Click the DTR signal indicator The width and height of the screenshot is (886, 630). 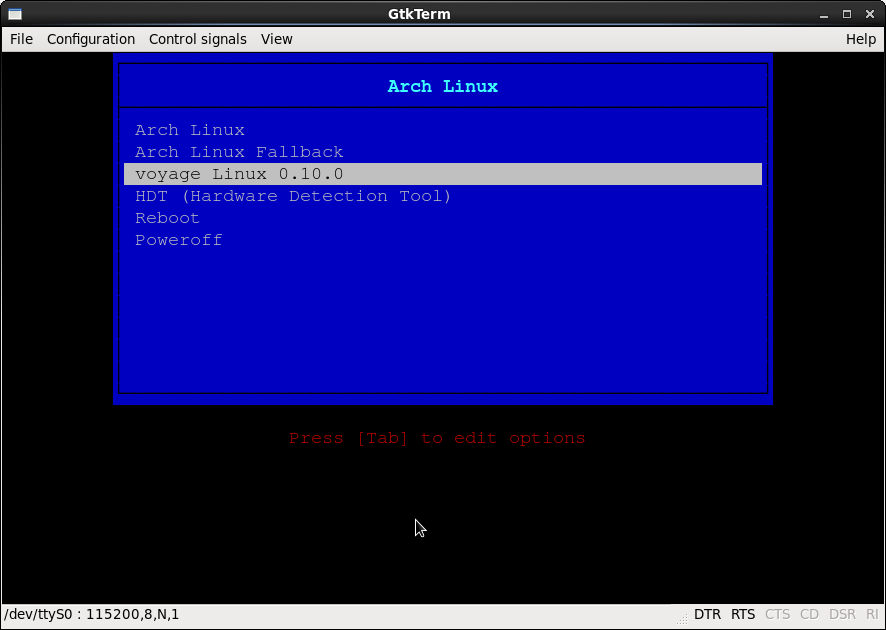(x=707, y=614)
